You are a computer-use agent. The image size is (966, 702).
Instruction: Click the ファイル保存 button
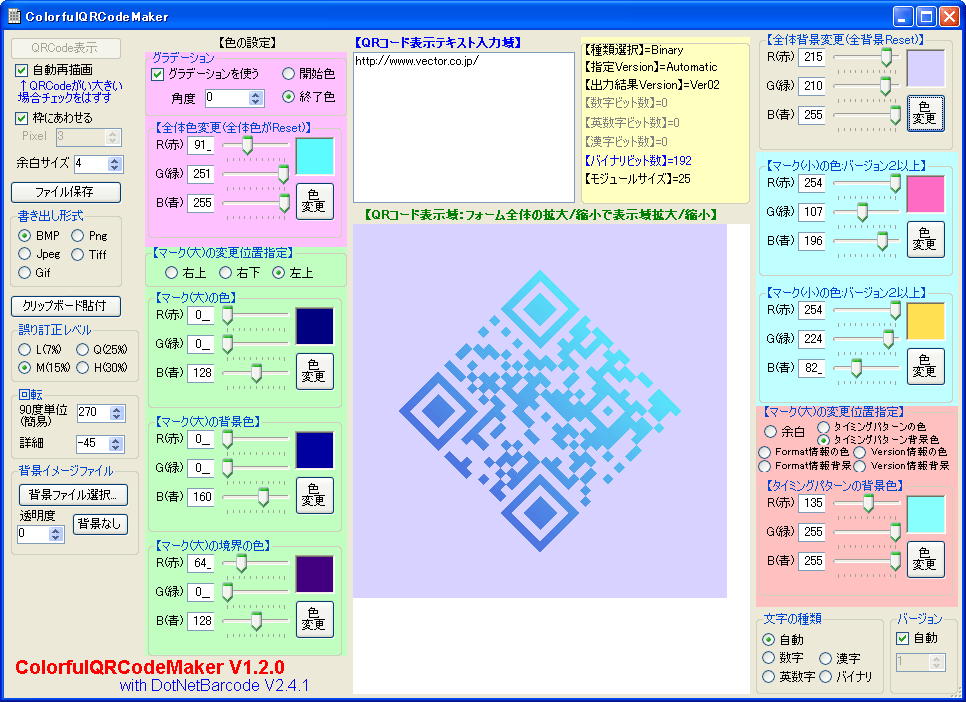[x=65, y=192]
